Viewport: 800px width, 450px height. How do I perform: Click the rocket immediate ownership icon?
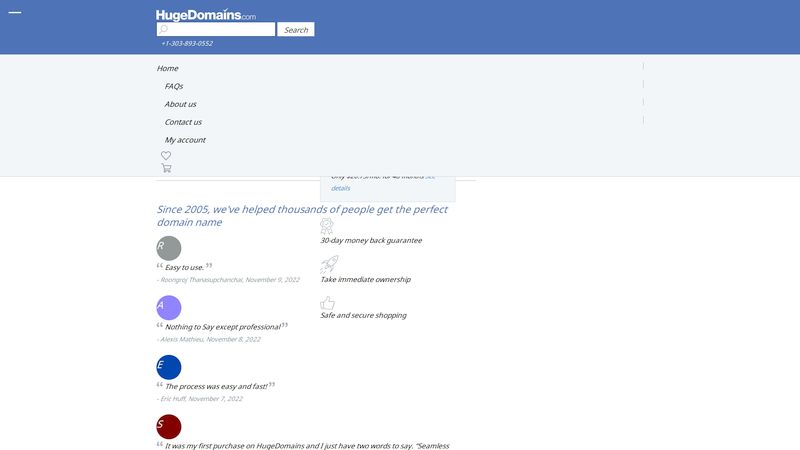[x=329, y=264]
